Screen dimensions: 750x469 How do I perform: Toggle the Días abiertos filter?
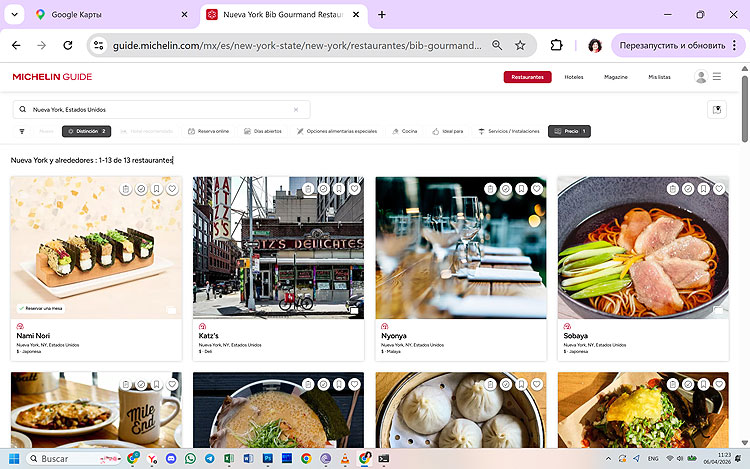pyautogui.click(x=263, y=131)
